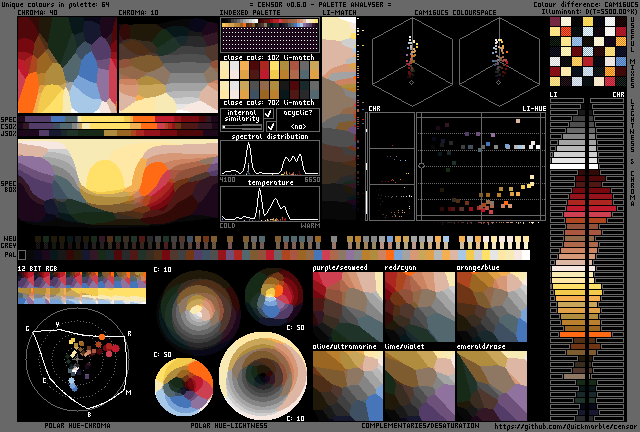Click the indexed palette dotted grid
The image size is (640, 432).
click(270, 39)
